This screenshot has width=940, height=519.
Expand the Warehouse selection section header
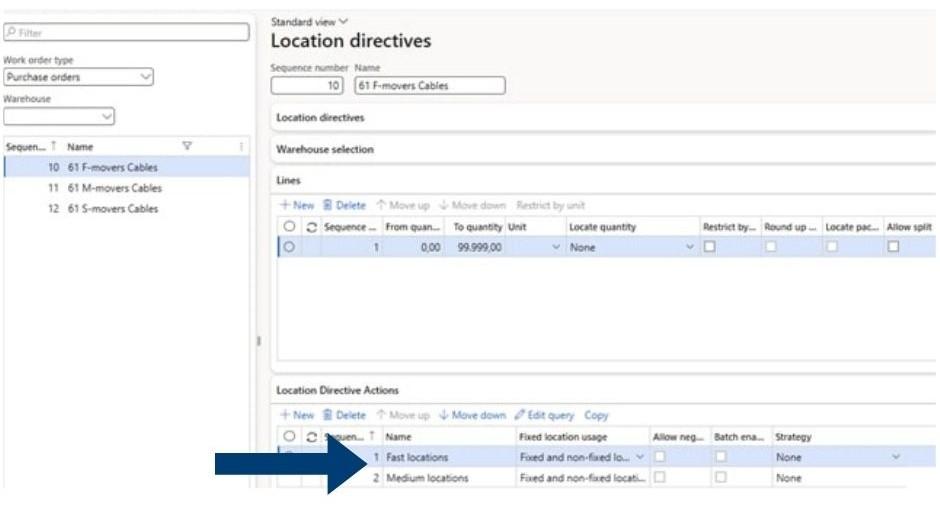pyautogui.click(x=325, y=149)
